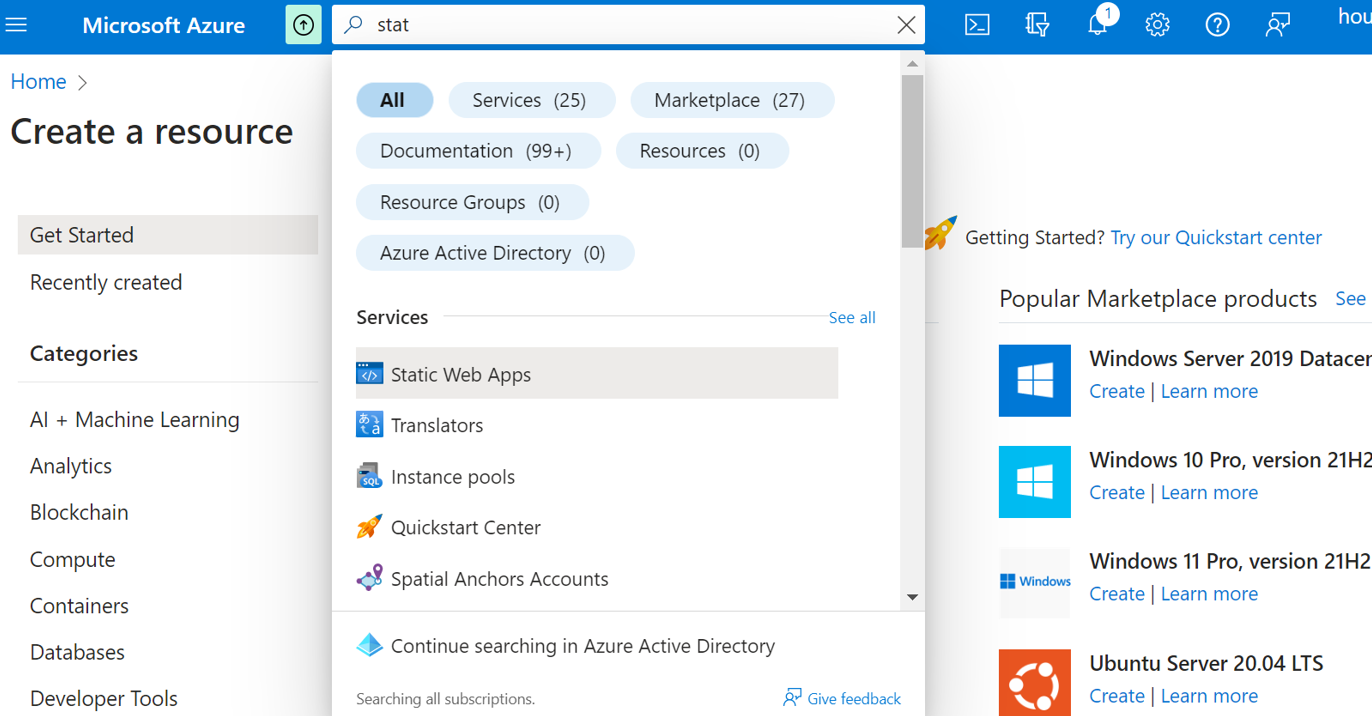Open portal settings gear
The image size is (1372, 716).
pyautogui.click(x=1157, y=25)
